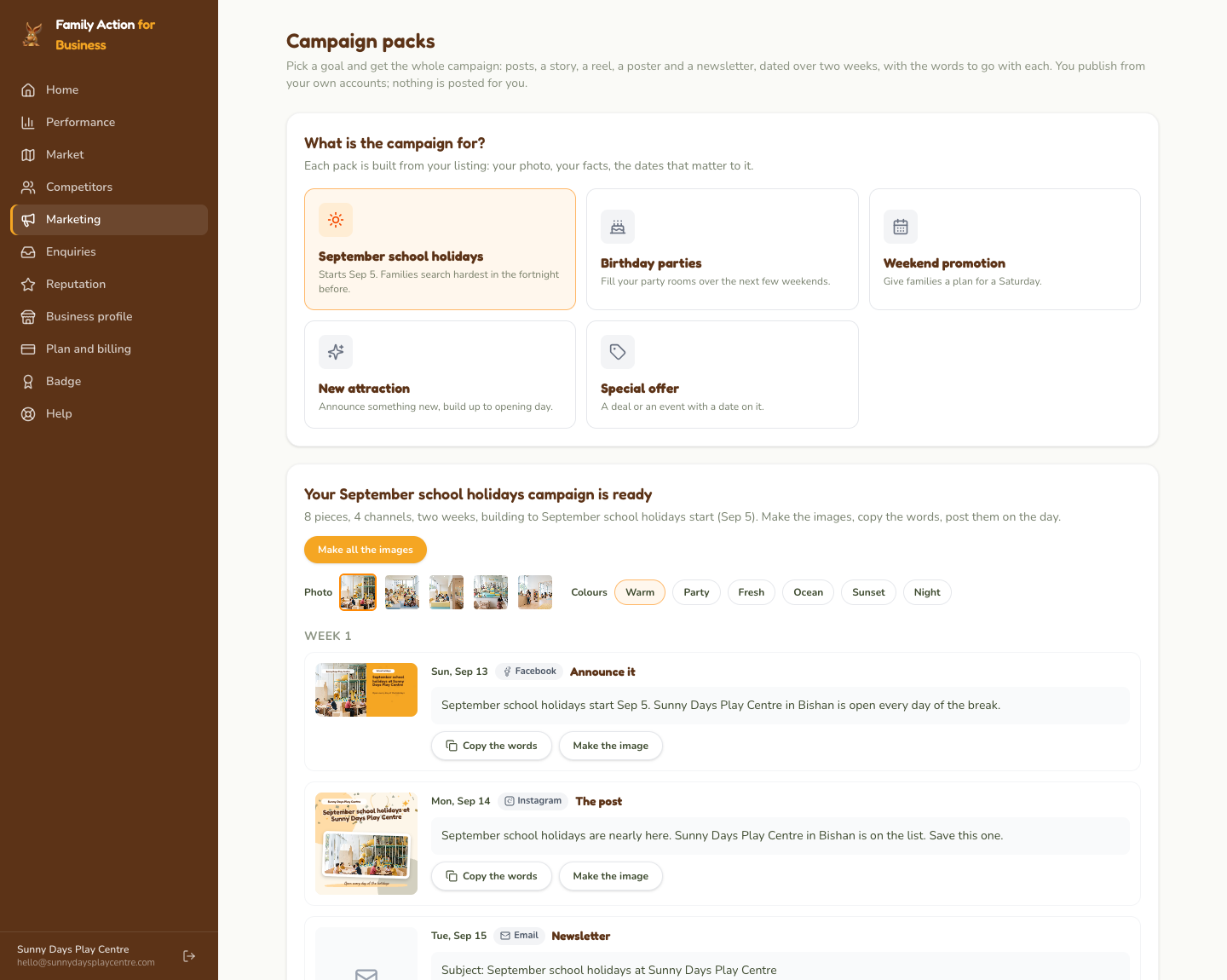1227x980 pixels.
Task: Click the Home house icon
Action: (x=28, y=89)
